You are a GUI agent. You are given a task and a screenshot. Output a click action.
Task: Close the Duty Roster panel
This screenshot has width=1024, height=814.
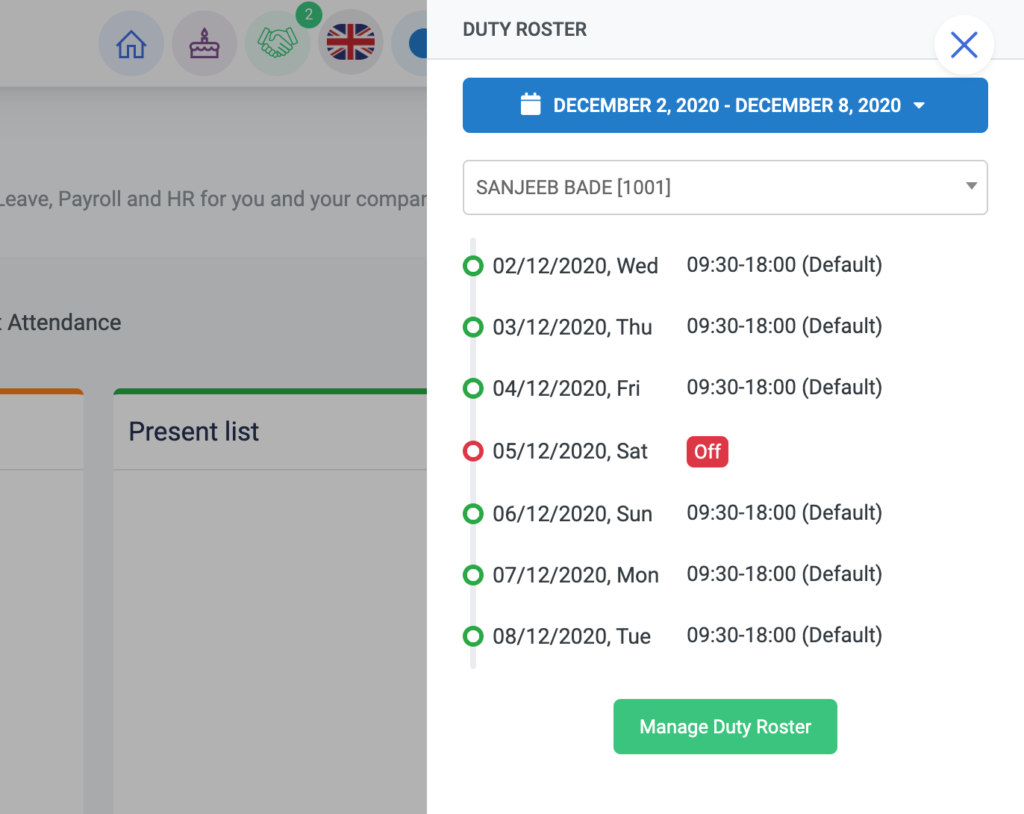[x=963, y=45]
